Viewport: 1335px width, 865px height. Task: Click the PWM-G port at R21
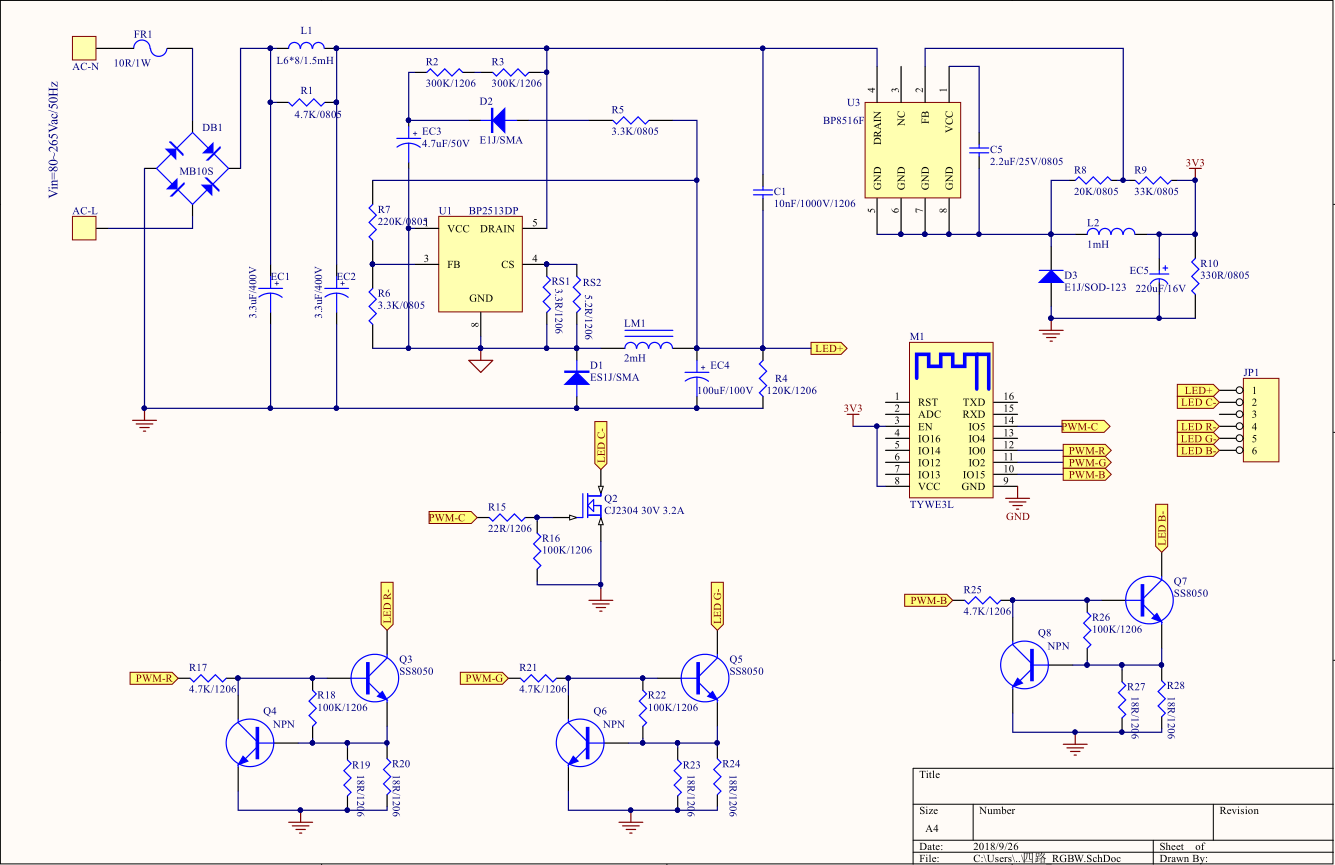pyautogui.click(x=485, y=677)
